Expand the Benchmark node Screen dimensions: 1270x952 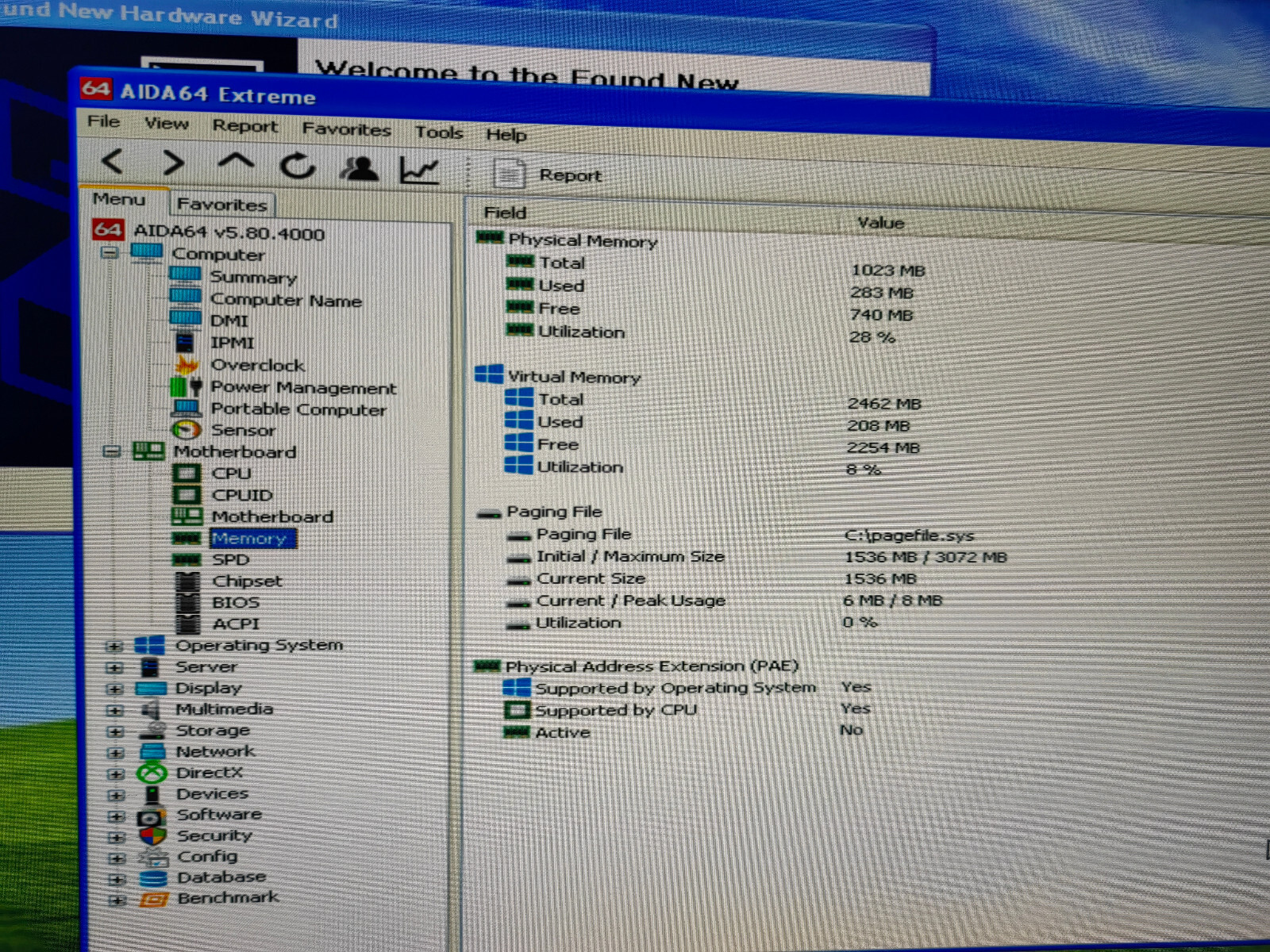click(x=119, y=901)
